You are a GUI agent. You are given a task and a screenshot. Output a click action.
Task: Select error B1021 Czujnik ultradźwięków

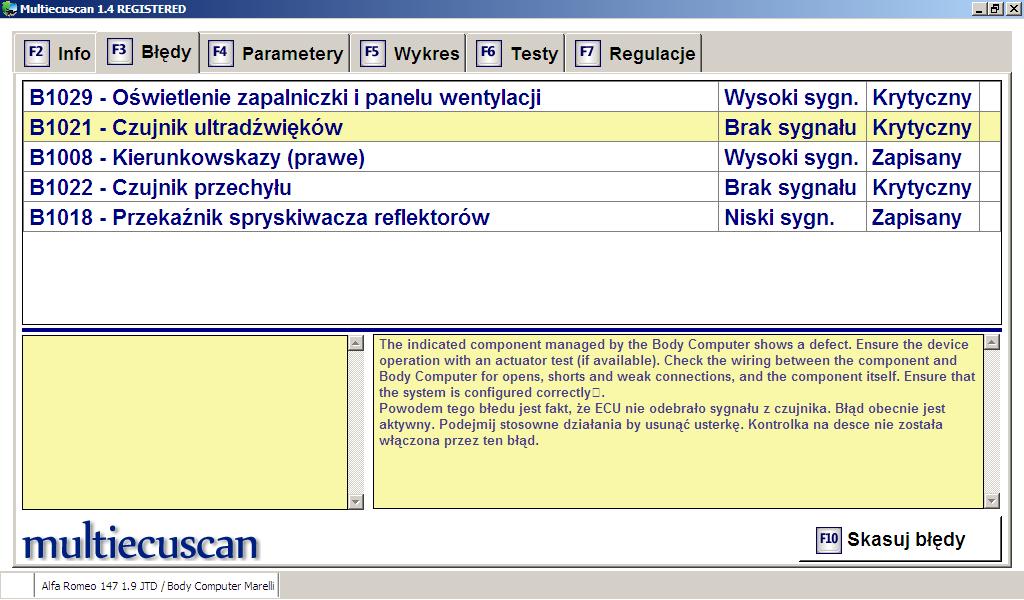(511, 127)
